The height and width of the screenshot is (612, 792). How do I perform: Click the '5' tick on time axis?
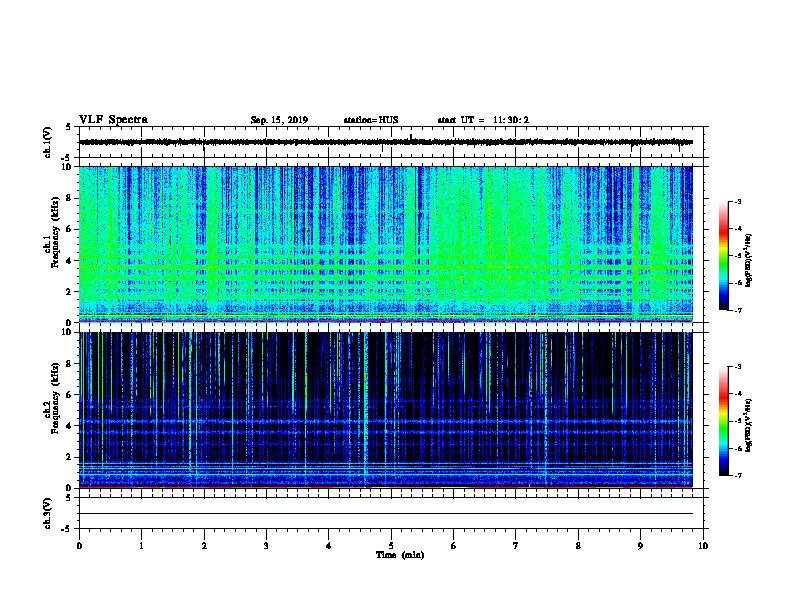coord(391,546)
